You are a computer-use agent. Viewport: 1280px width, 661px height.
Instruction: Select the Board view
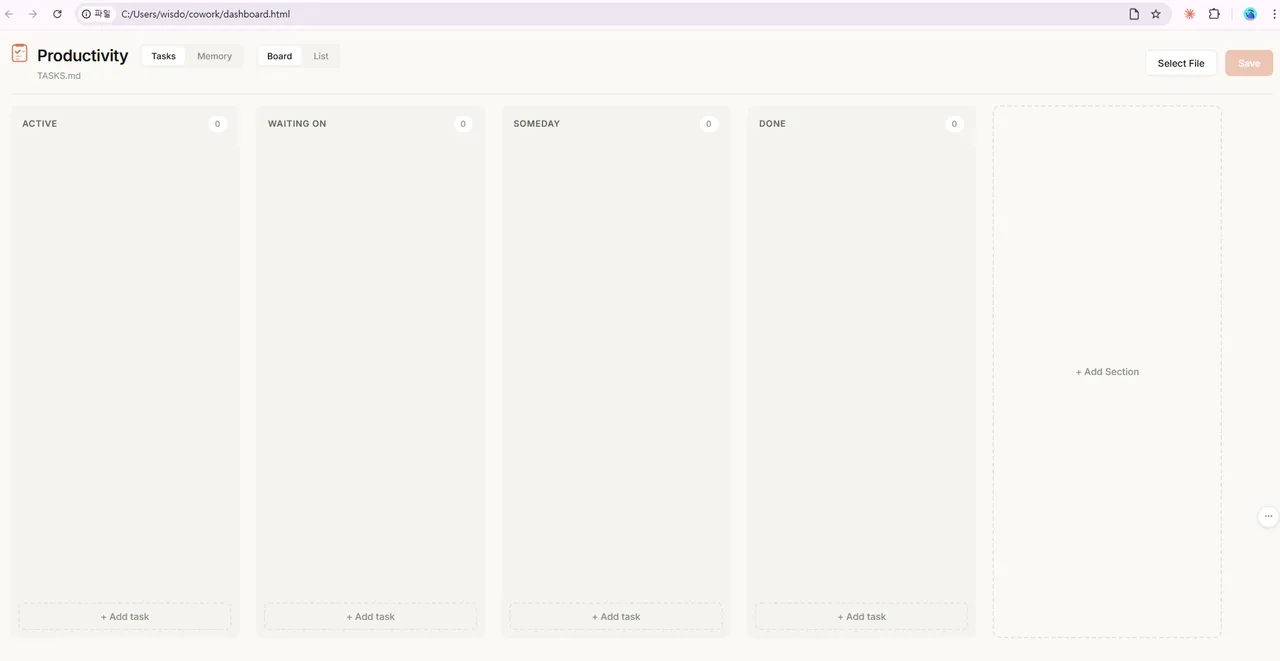tap(279, 56)
